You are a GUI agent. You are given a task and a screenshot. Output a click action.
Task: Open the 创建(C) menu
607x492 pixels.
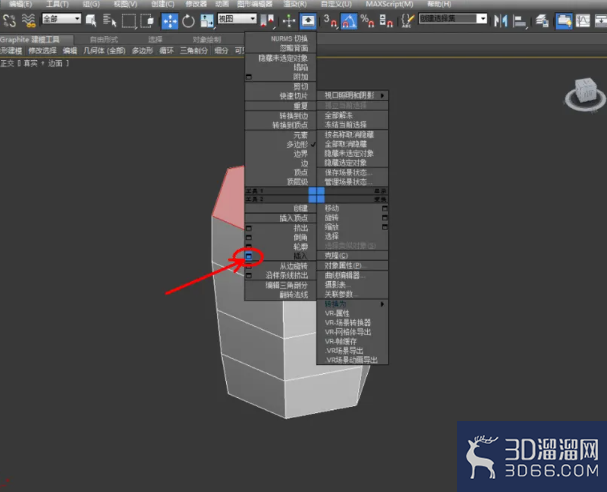(163, 4)
